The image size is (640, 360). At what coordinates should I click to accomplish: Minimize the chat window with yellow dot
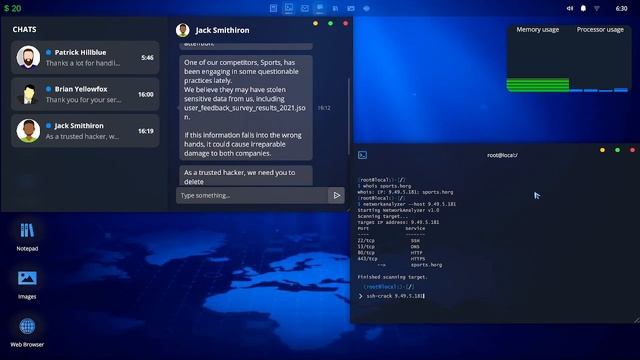[316, 24]
